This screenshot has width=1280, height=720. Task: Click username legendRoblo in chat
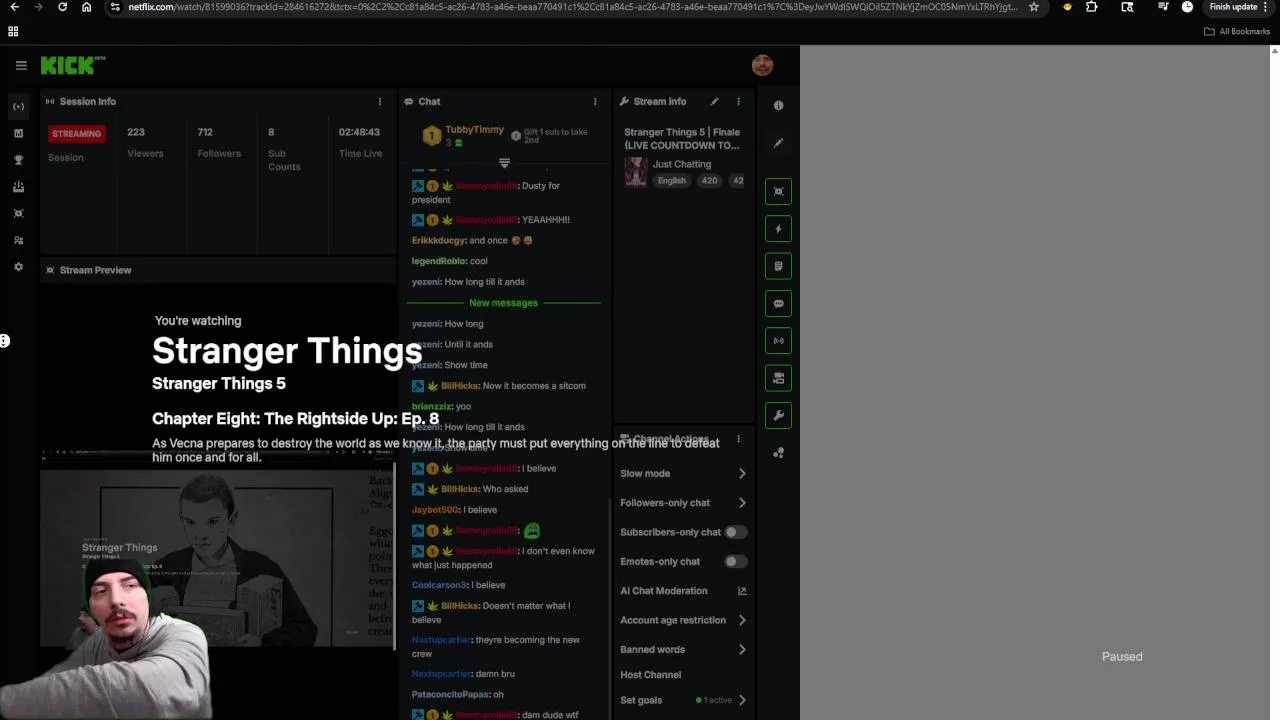439,261
